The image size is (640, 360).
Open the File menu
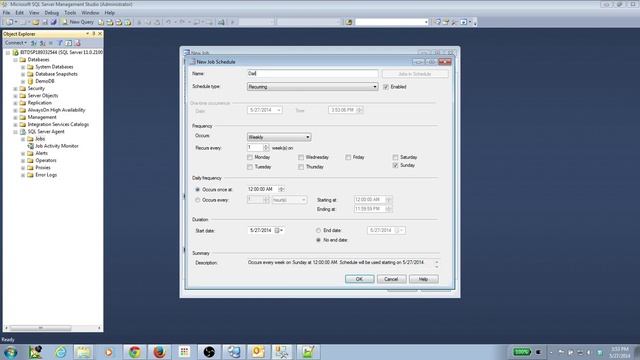[x=7, y=13]
